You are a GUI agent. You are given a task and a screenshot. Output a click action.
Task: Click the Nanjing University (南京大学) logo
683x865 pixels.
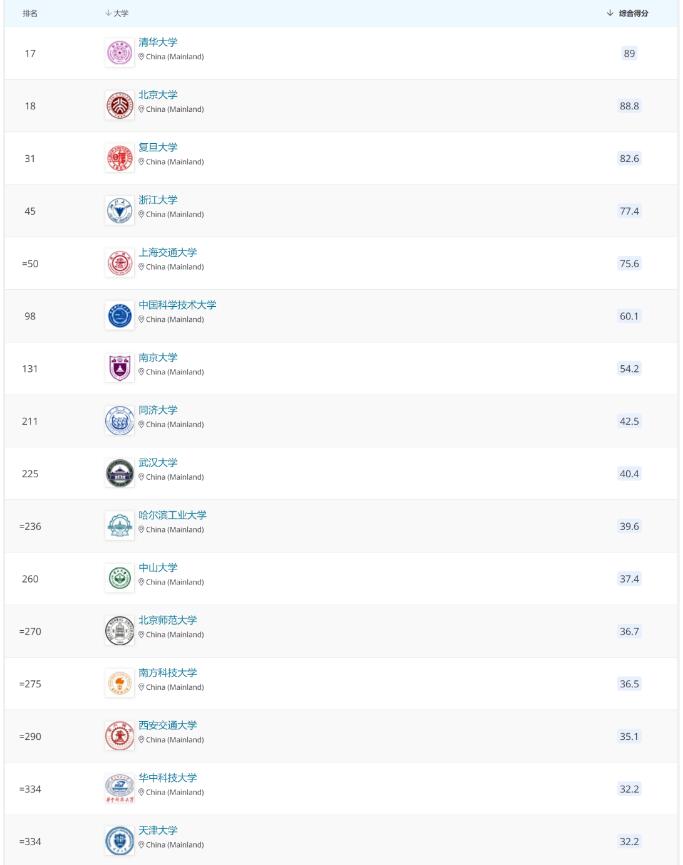coord(119,368)
